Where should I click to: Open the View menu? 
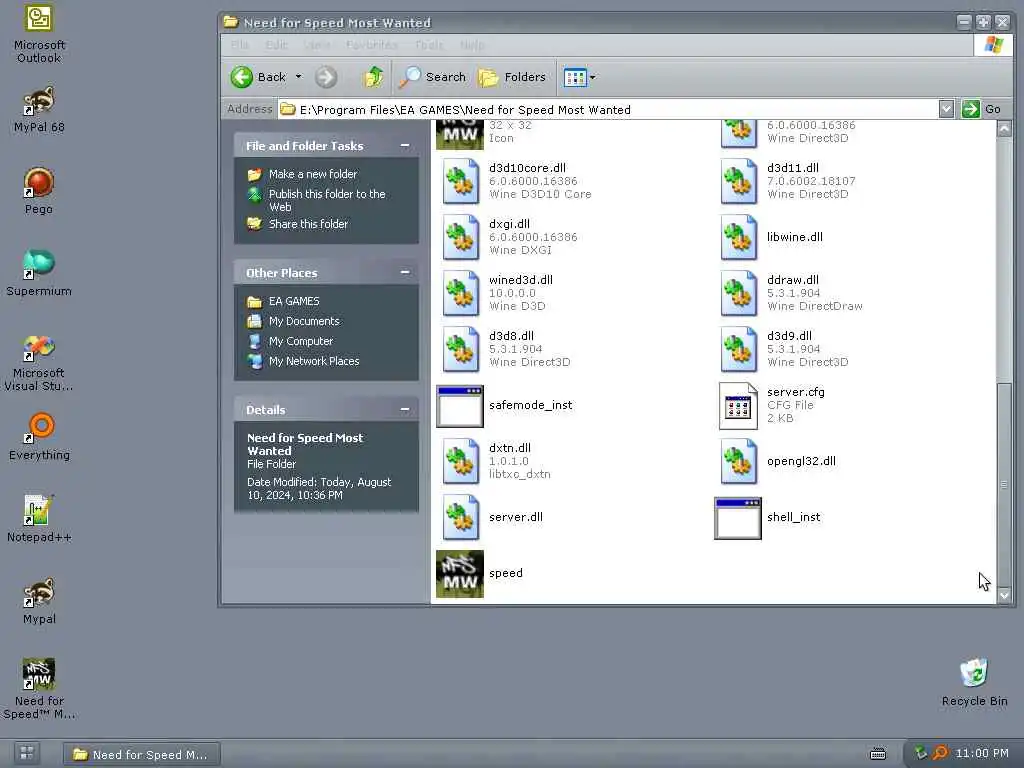[317, 45]
